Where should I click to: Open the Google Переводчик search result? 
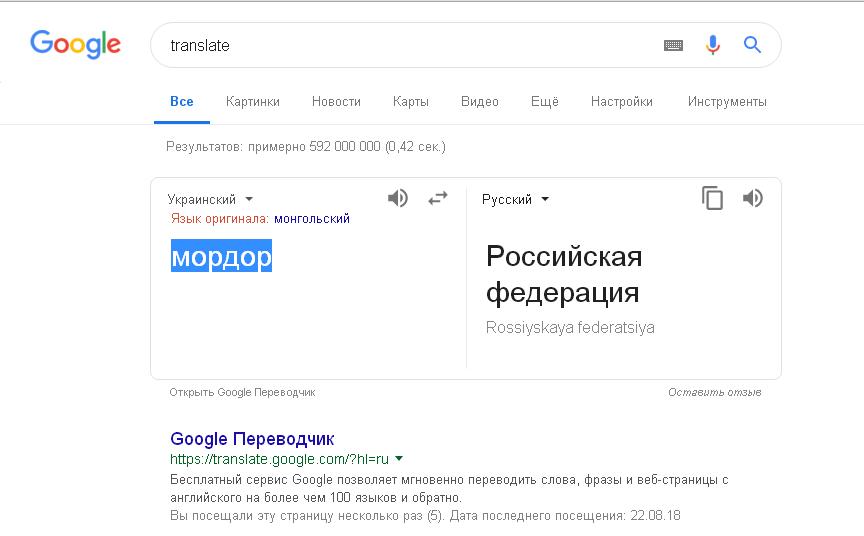pos(252,439)
